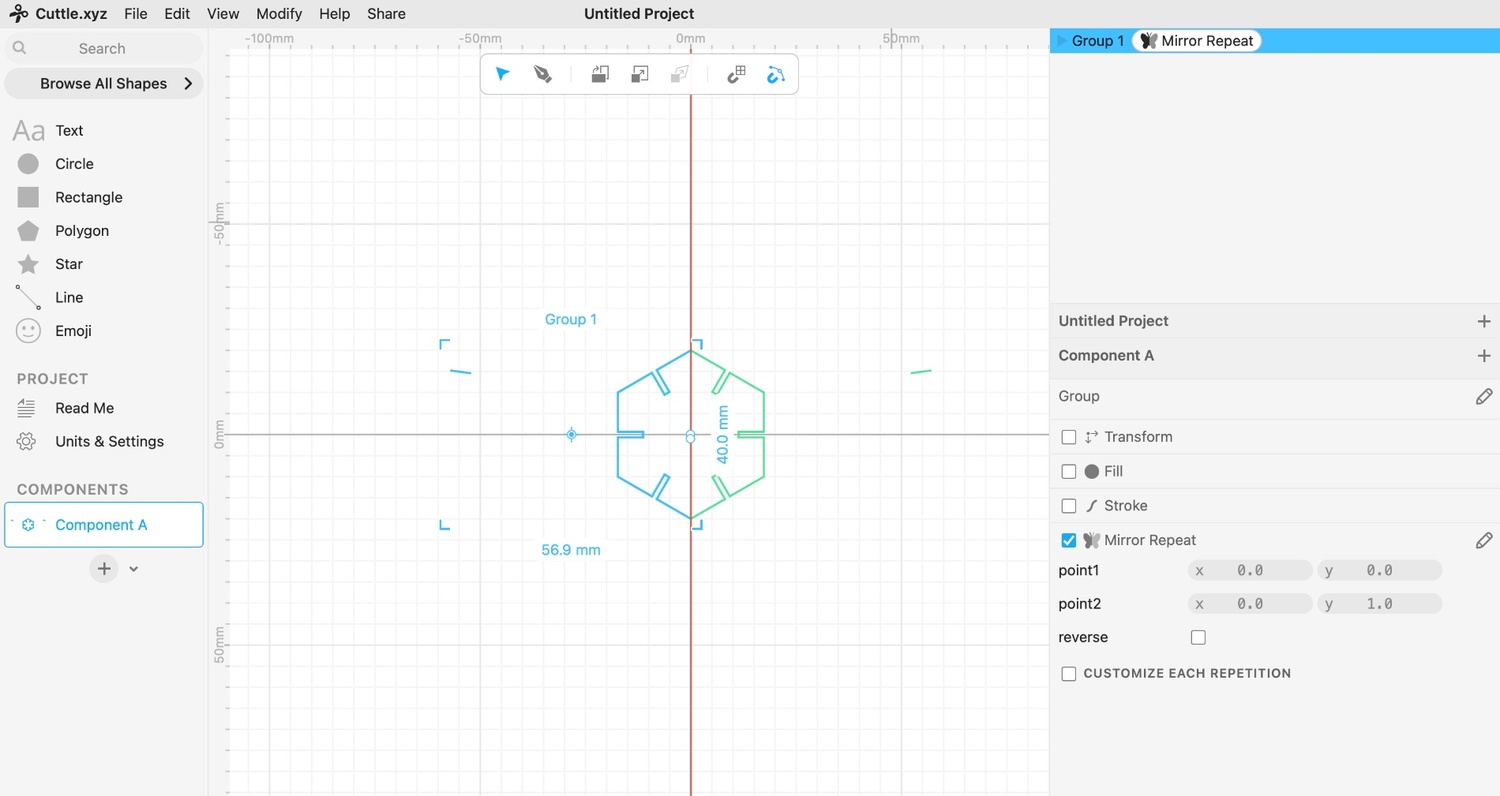Screen dimensions: 1500x796
Task: Click the Star shape icon
Action: pos(28,264)
